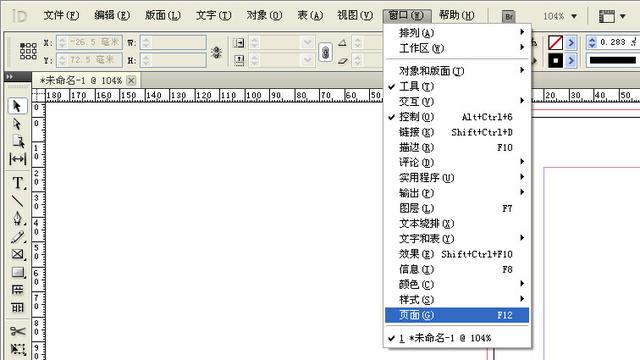Select the horizontal grid tool

click(x=18, y=290)
